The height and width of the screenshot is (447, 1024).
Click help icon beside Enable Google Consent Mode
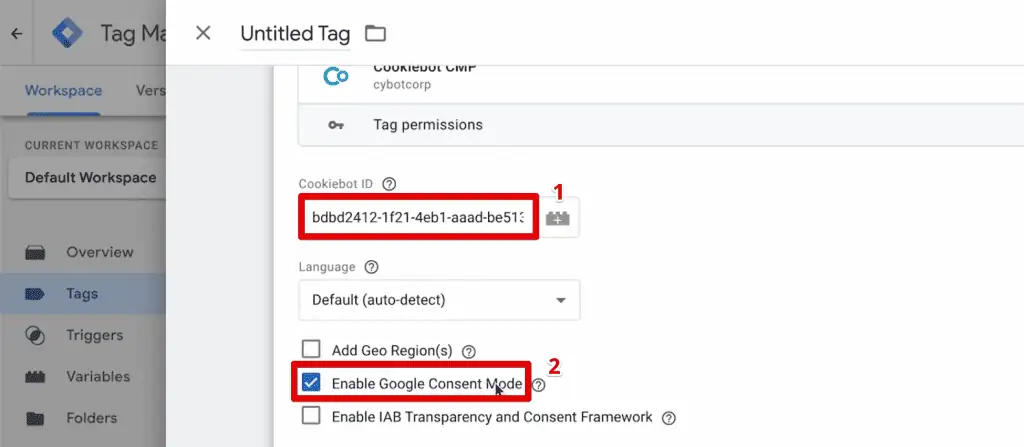coord(539,384)
